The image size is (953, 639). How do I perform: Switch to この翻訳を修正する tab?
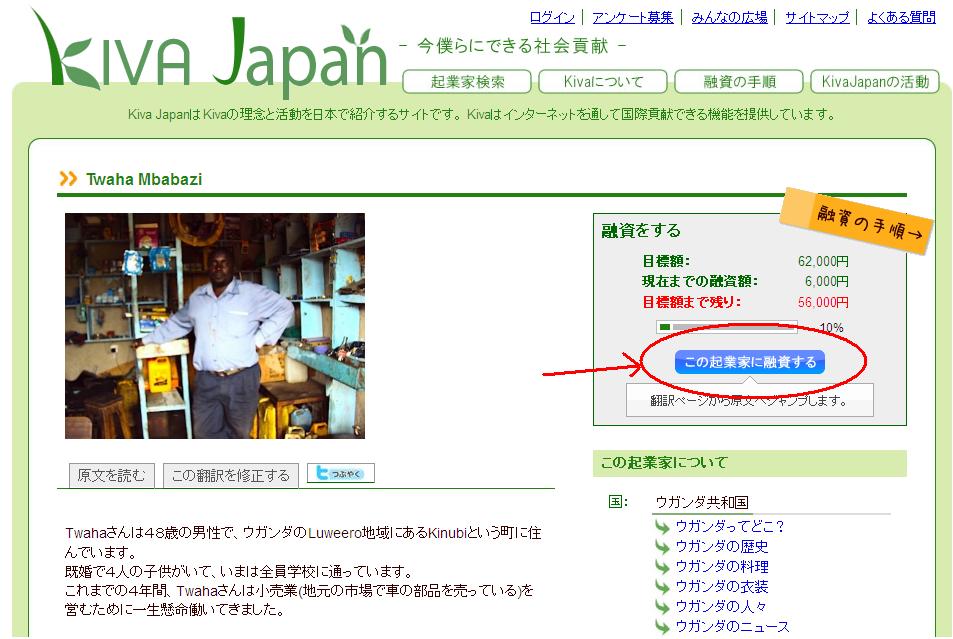tap(230, 475)
